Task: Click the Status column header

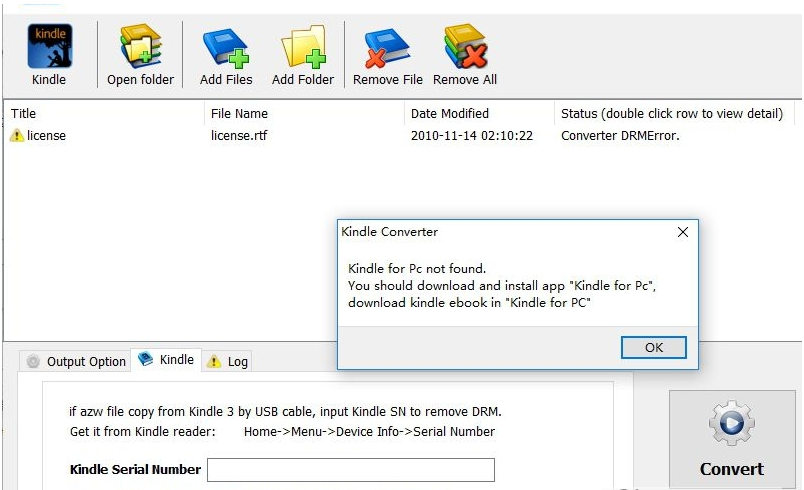Action: coord(674,113)
